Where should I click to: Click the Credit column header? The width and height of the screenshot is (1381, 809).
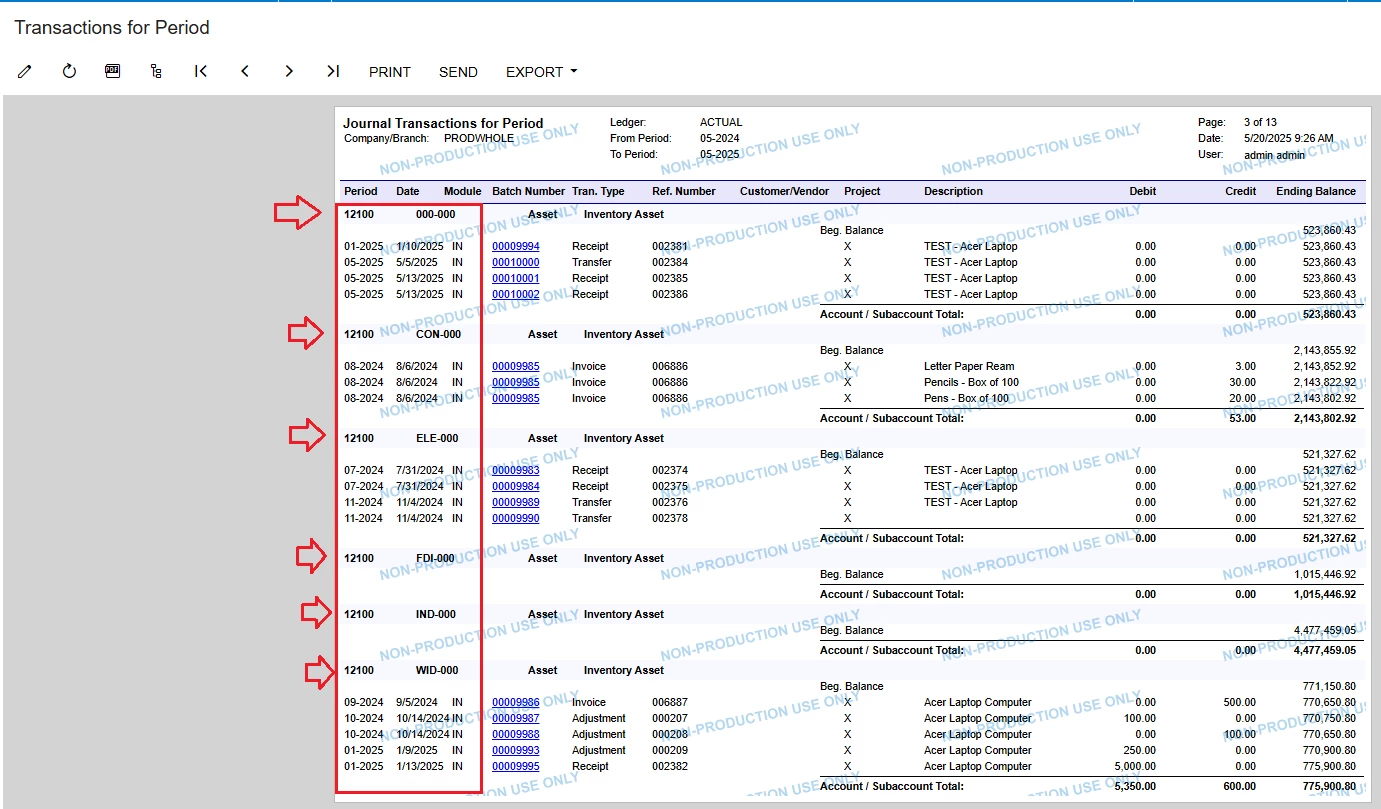click(x=1241, y=191)
